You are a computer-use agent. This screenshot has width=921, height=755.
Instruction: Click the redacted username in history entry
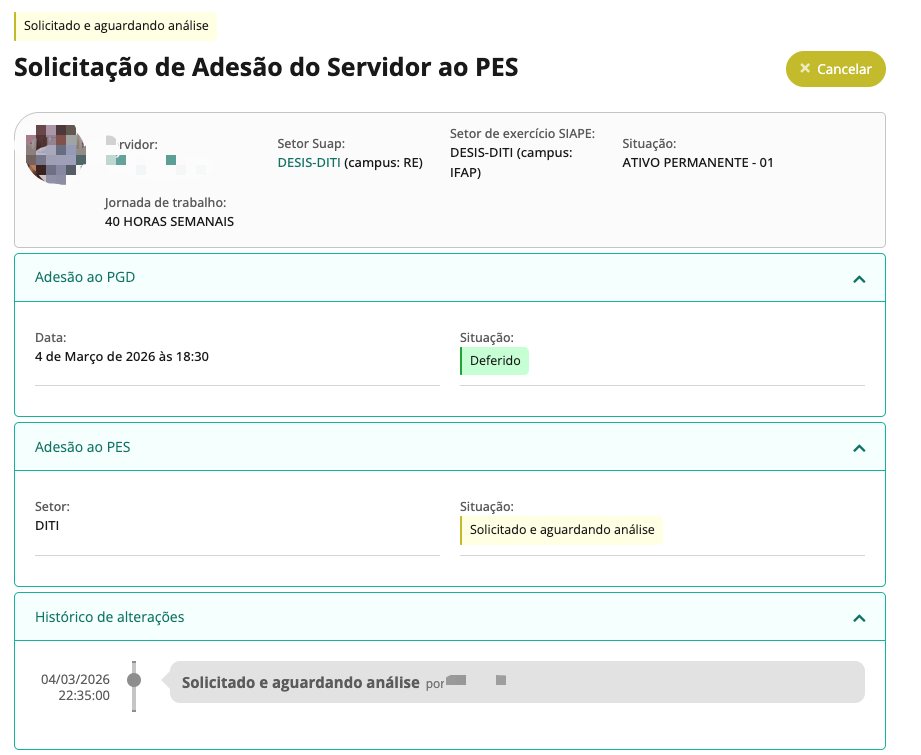pos(476,681)
